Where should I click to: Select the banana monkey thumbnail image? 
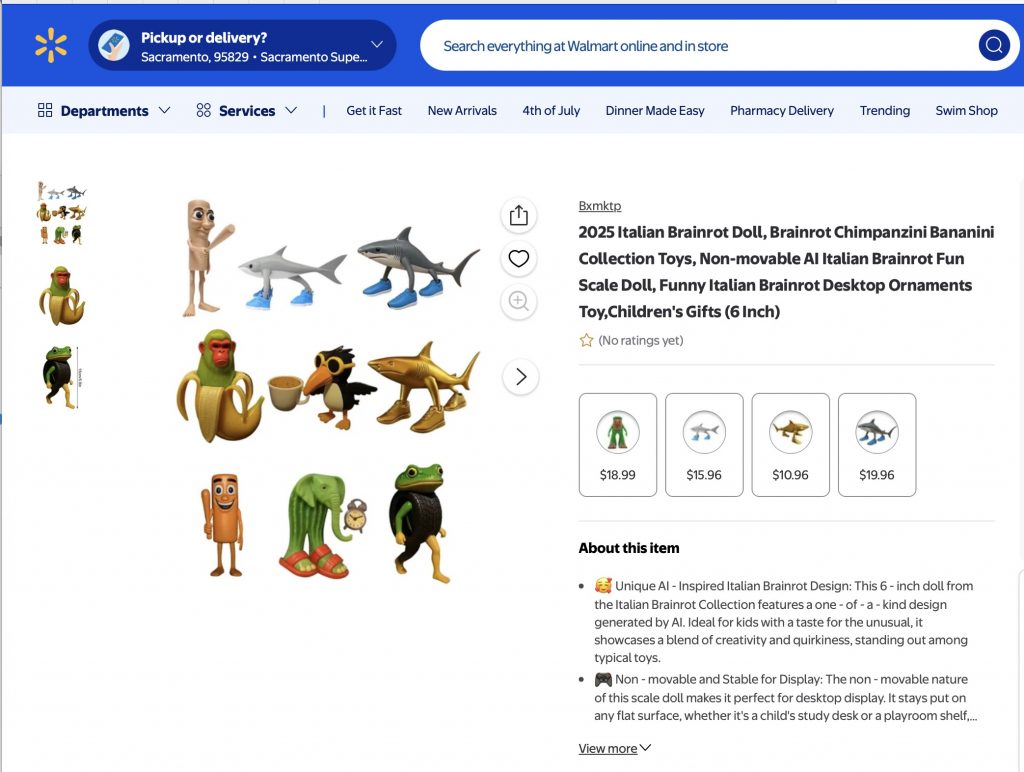click(x=61, y=295)
